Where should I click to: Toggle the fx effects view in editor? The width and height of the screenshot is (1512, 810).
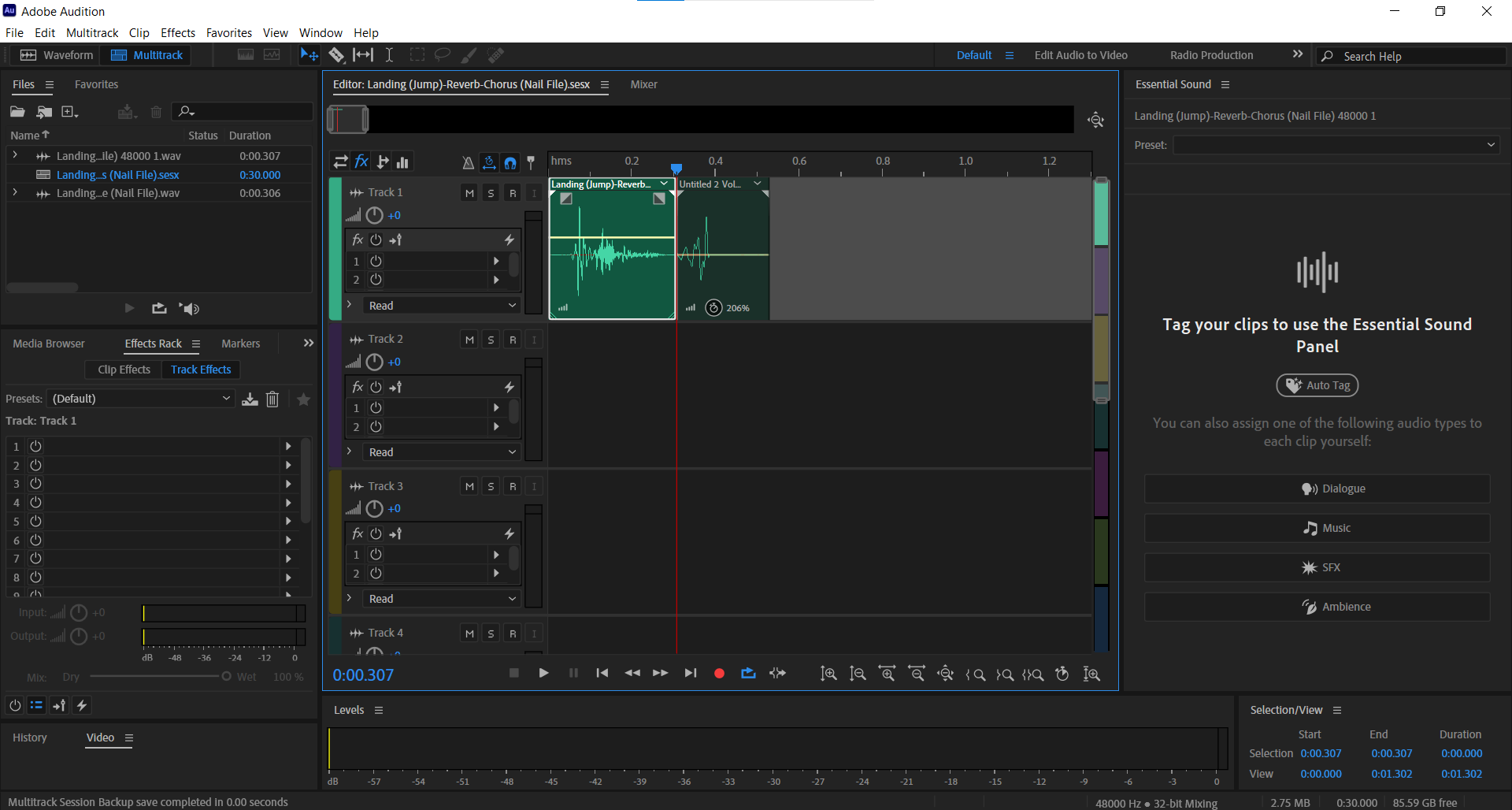[x=361, y=162]
